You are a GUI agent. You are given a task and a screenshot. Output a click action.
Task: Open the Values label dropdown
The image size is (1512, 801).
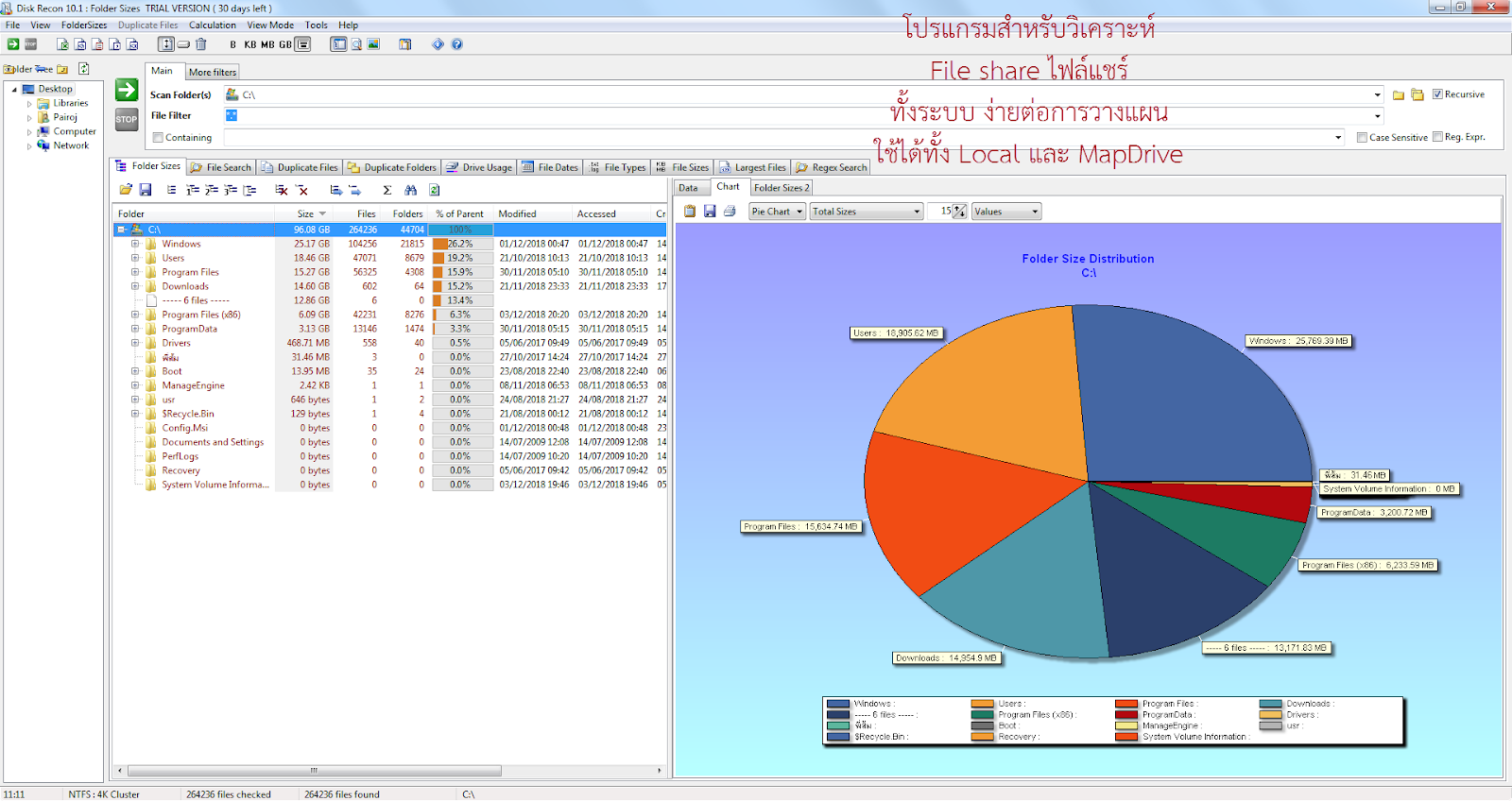point(1006,212)
